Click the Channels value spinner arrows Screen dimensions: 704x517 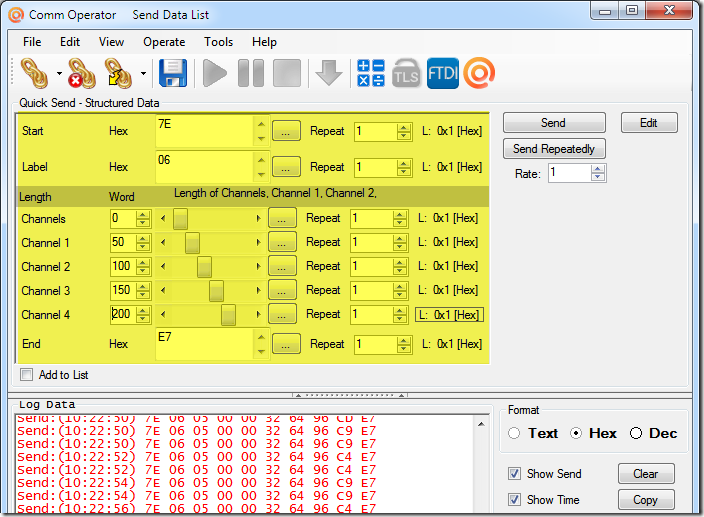(x=143, y=219)
